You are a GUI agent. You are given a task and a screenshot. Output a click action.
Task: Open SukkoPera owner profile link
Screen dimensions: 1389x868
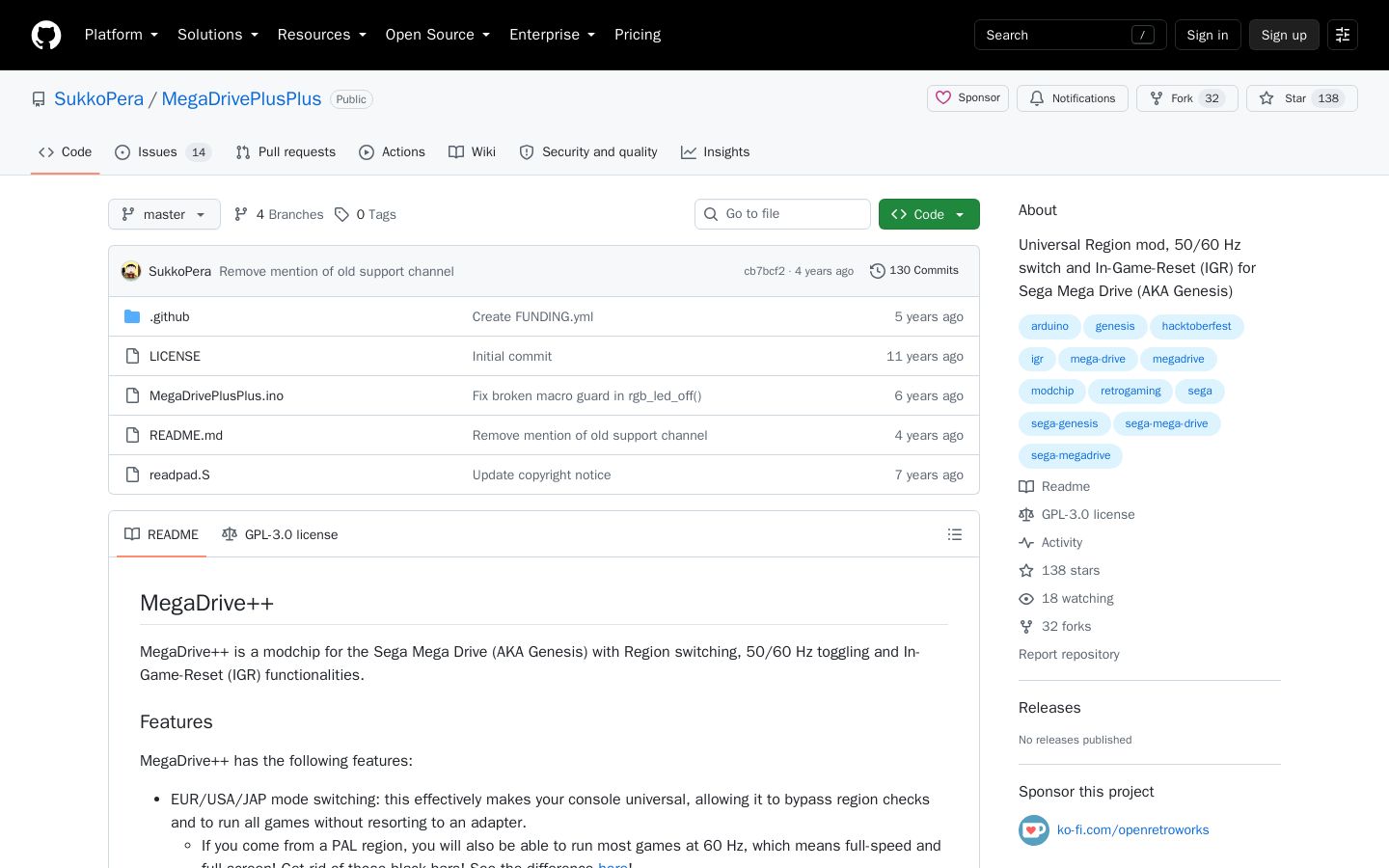(98, 98)
